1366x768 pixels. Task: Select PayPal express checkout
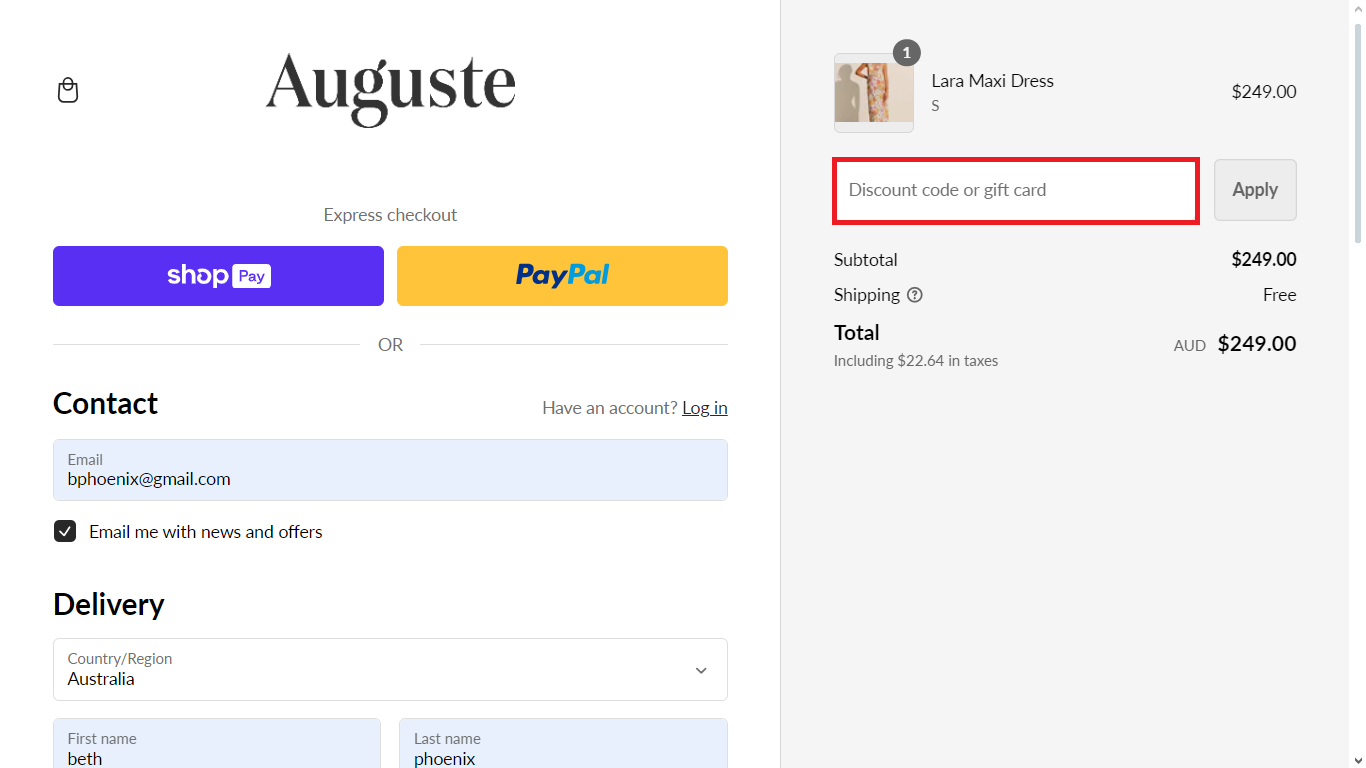[x=562, y=275]
